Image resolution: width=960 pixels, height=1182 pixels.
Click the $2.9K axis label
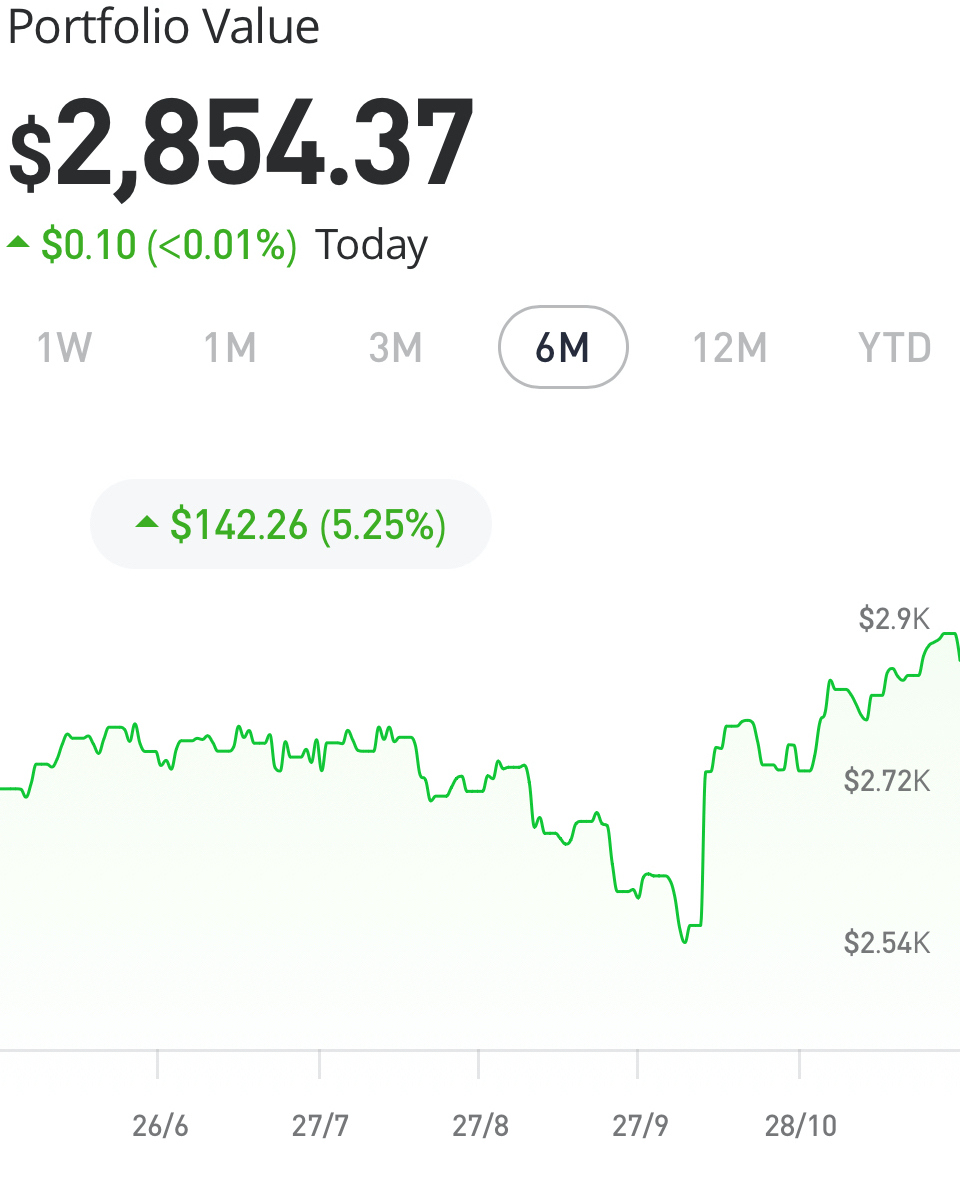point(893,619)
